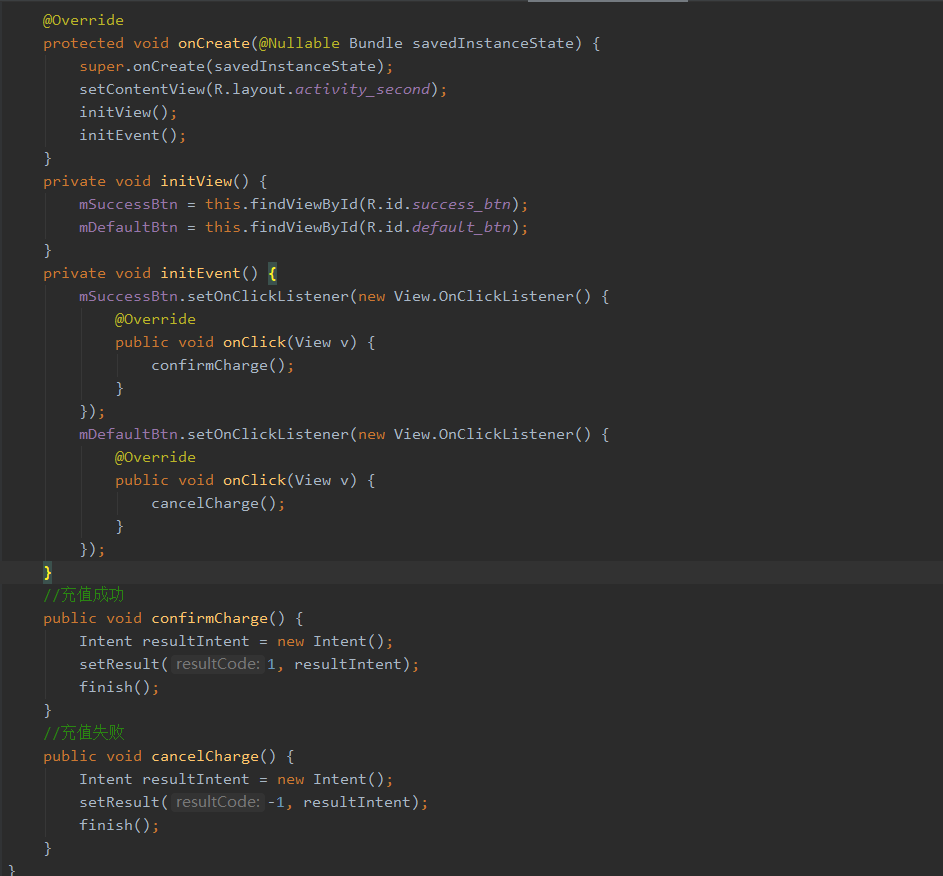The height and width of the screenshot is (876, 943).
Task: Click the initEvent(); call inside onCreate
Action: point(132,135)
